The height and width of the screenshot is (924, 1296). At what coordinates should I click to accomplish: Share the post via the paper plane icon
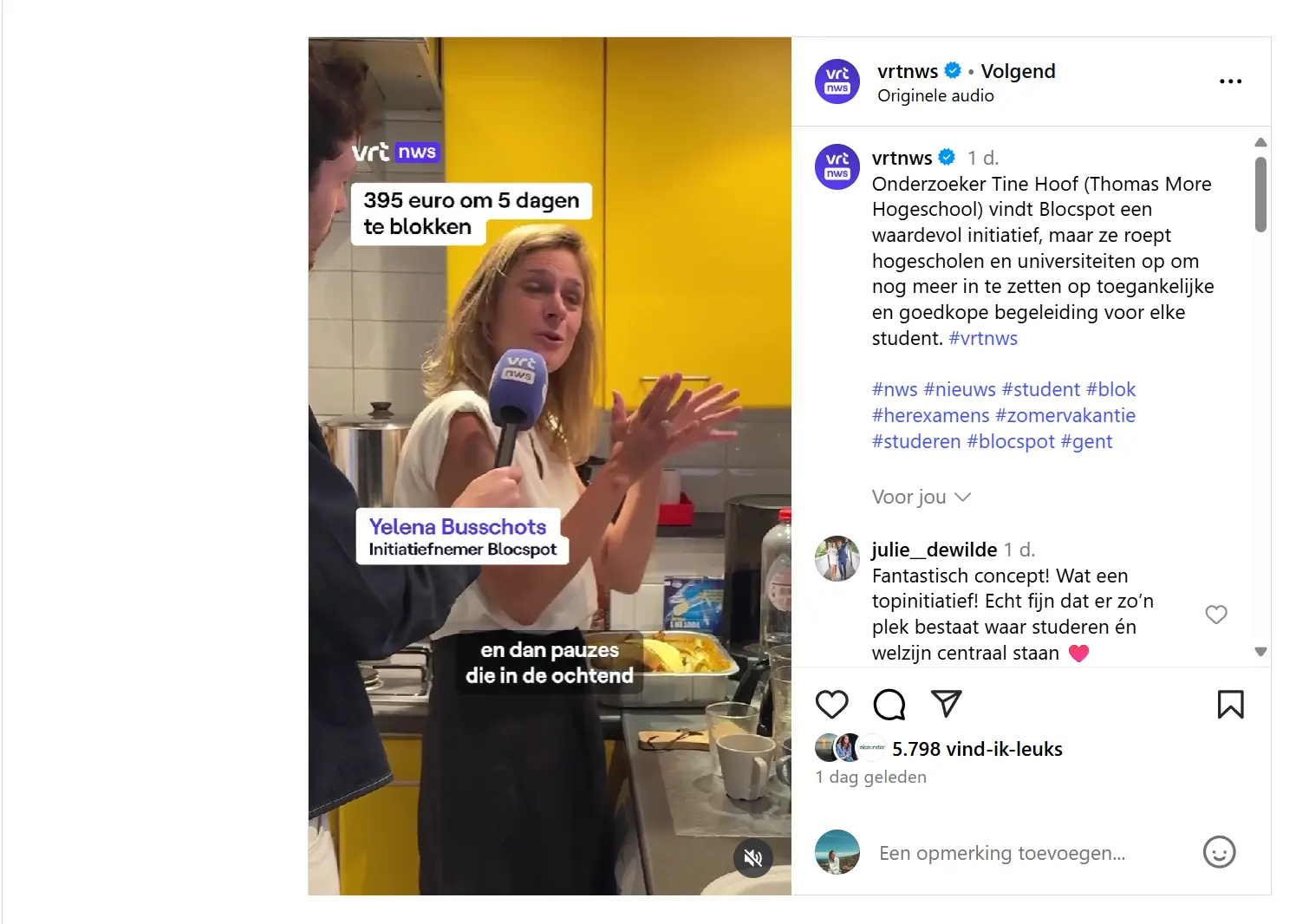[946, 704]
